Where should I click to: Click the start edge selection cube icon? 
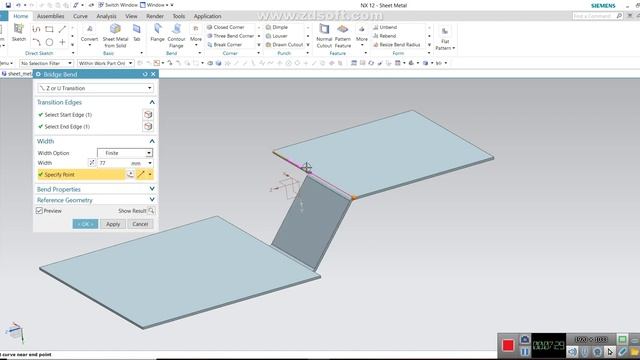coord(148,115)
